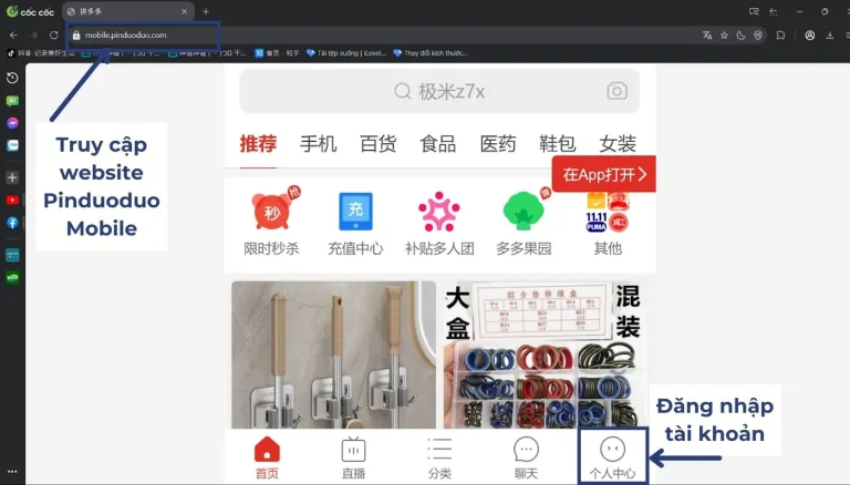Add sidebar app with plus icon
This screenshot has height=485, width=850.
tap(12, 178)
